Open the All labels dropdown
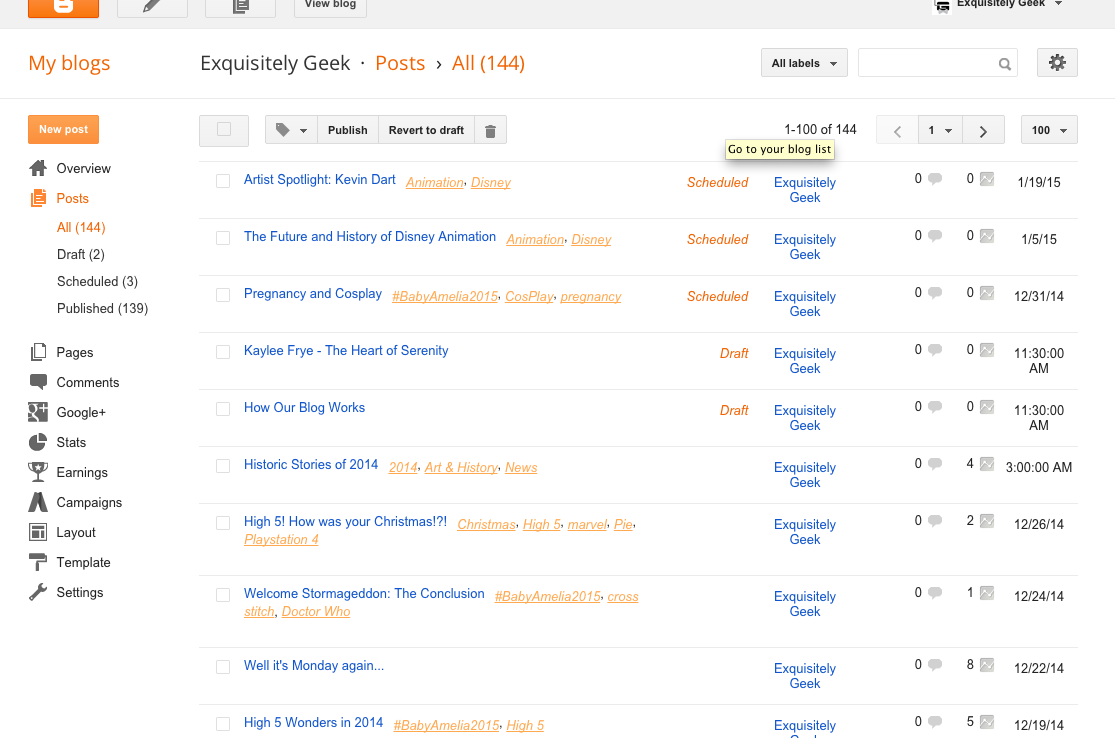The width and height of the screenshot is (1115, 738). 804,63
